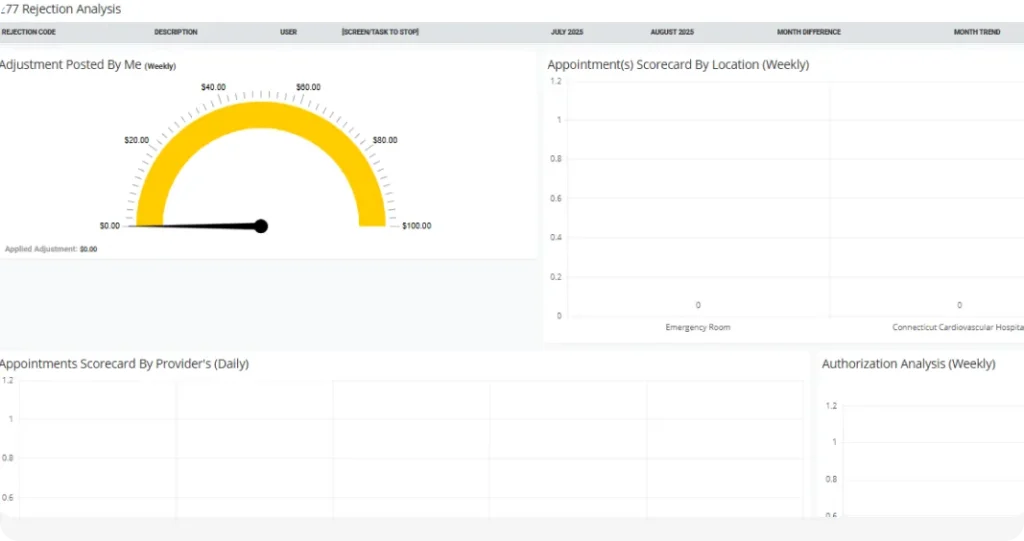Click the 0 value above Emergency Room
This screenshot has height=541, width=1024.
coord(698,305)
